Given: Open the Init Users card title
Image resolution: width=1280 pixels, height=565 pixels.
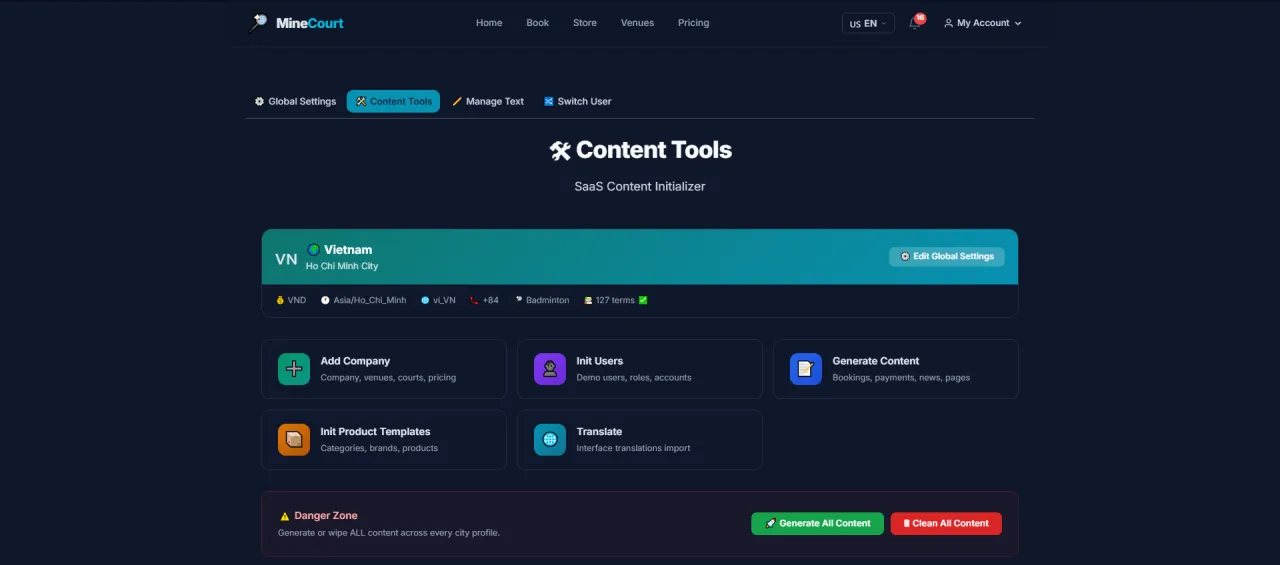Looking at the screenshot, I should (x=600, y=361).
